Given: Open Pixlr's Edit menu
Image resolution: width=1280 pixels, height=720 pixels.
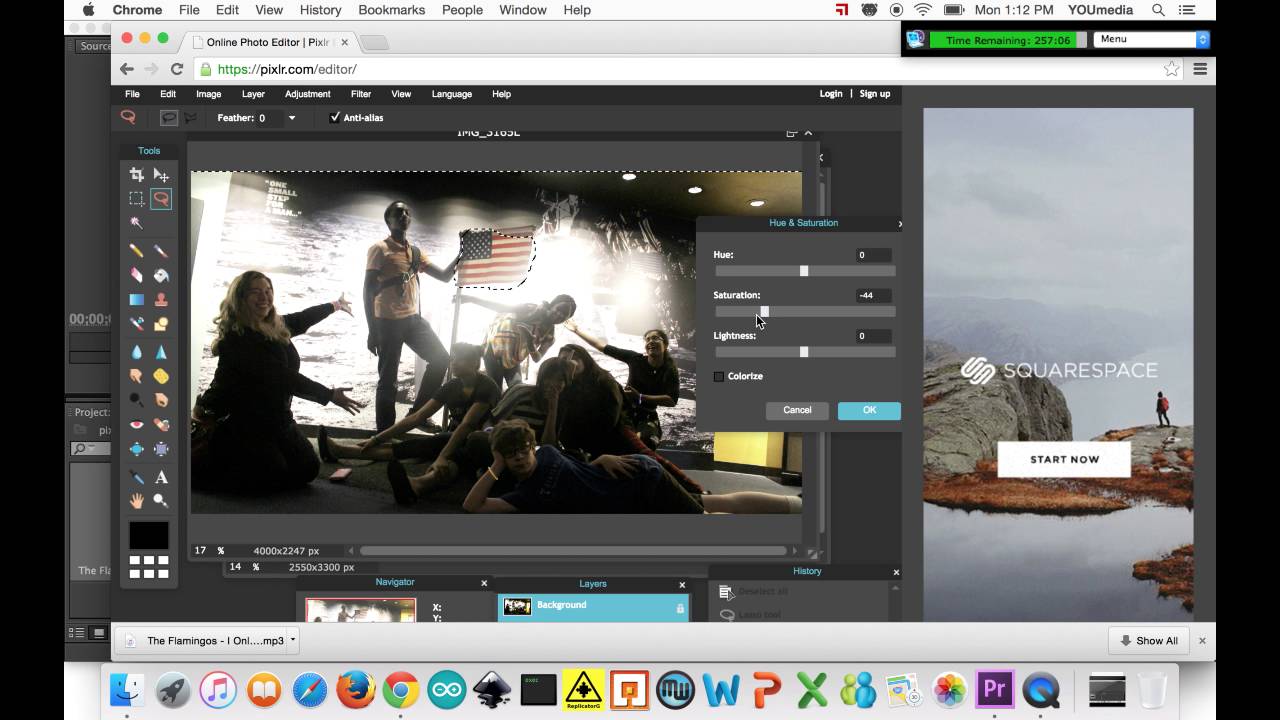Looking at the screenshot, I should pos(168,94).
